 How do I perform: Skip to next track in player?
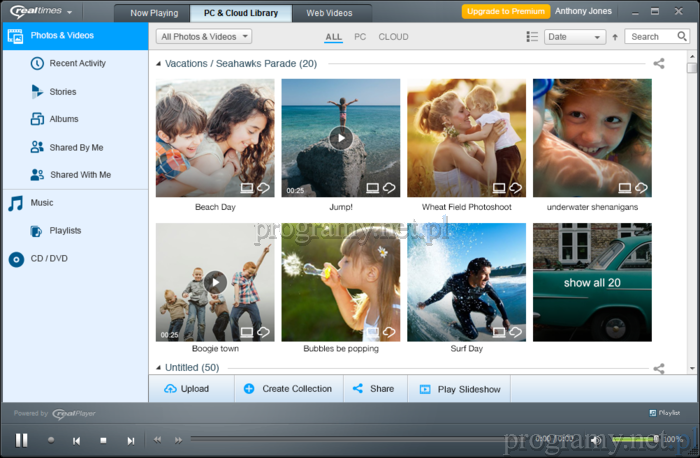click(x=130, y=440)
